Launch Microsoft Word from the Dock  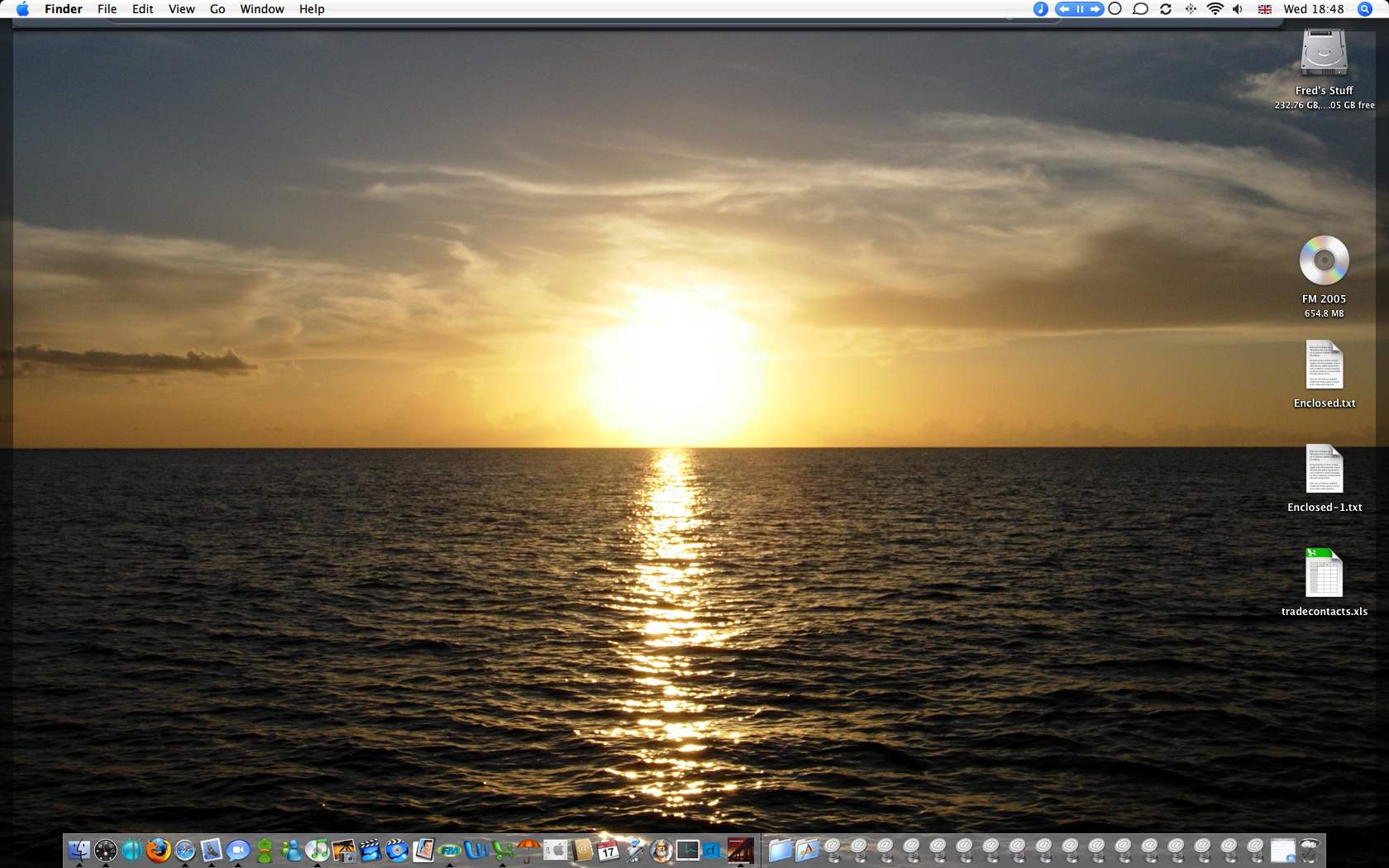click(476, 850)
